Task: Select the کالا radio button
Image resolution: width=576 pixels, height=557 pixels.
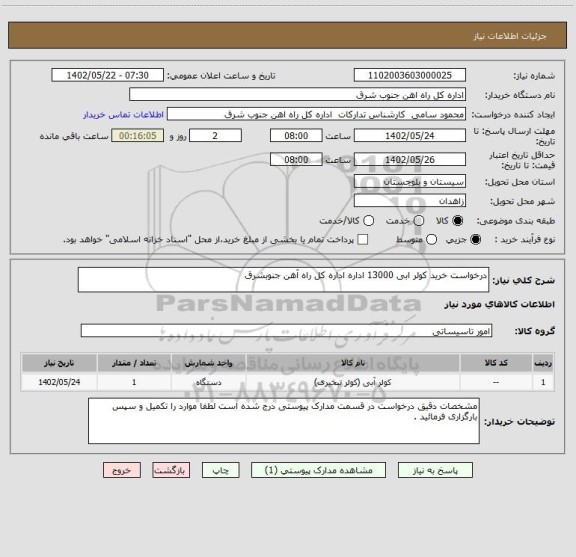Action: [x=457, y=221]
